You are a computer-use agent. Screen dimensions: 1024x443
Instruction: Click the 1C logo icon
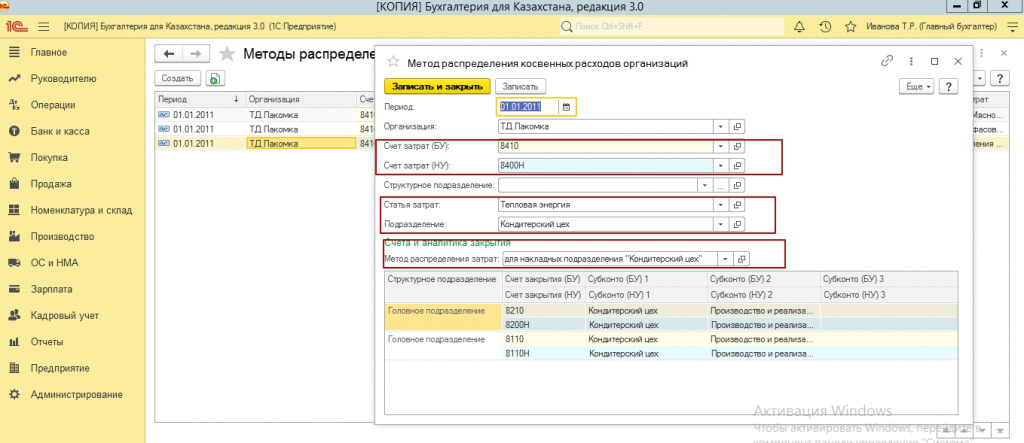pos(16,27)
